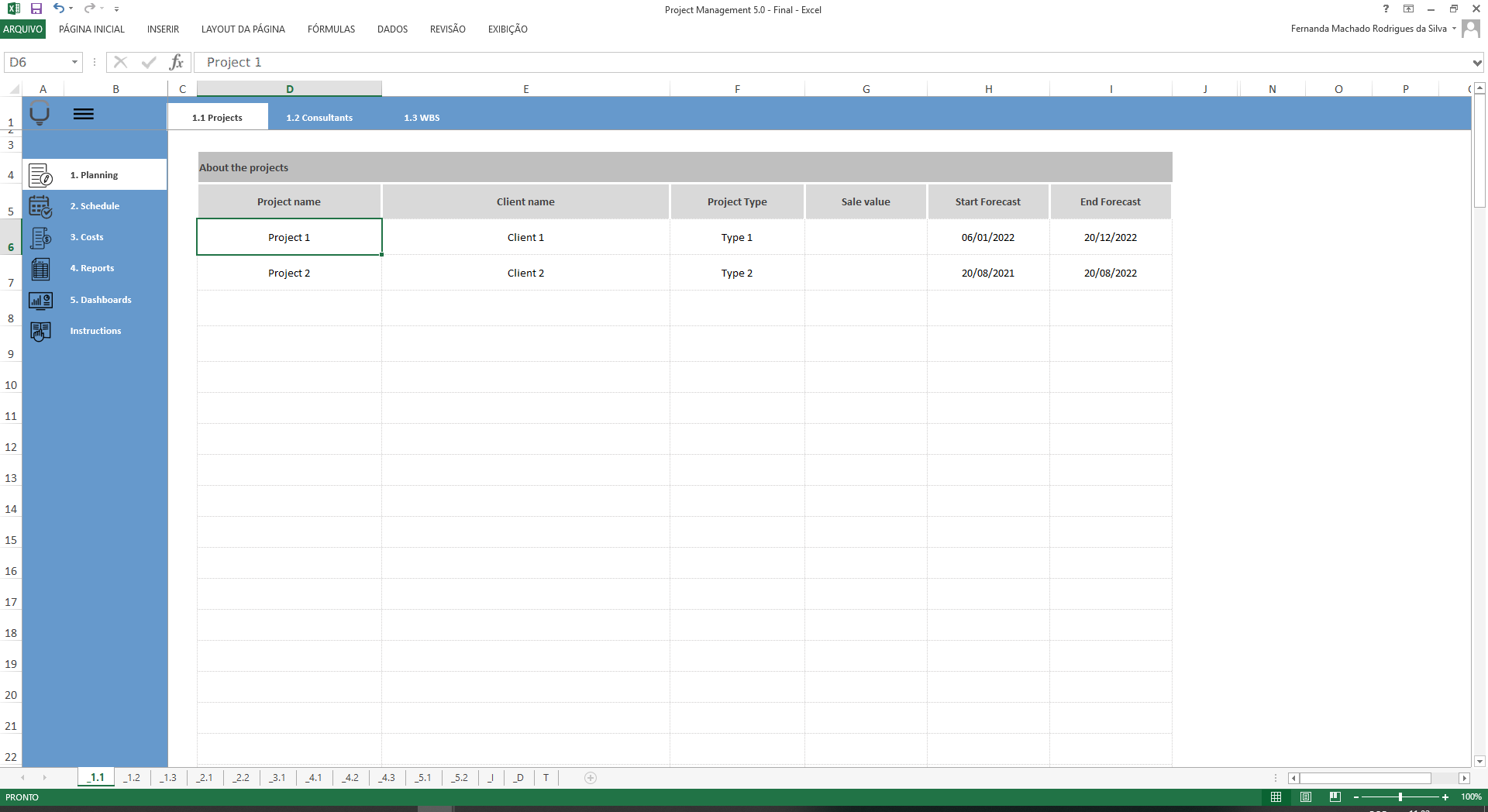The image size is (1488, 812).
Task: Enable Page Break Preview in the status bar
Action: coord(1335,797)
